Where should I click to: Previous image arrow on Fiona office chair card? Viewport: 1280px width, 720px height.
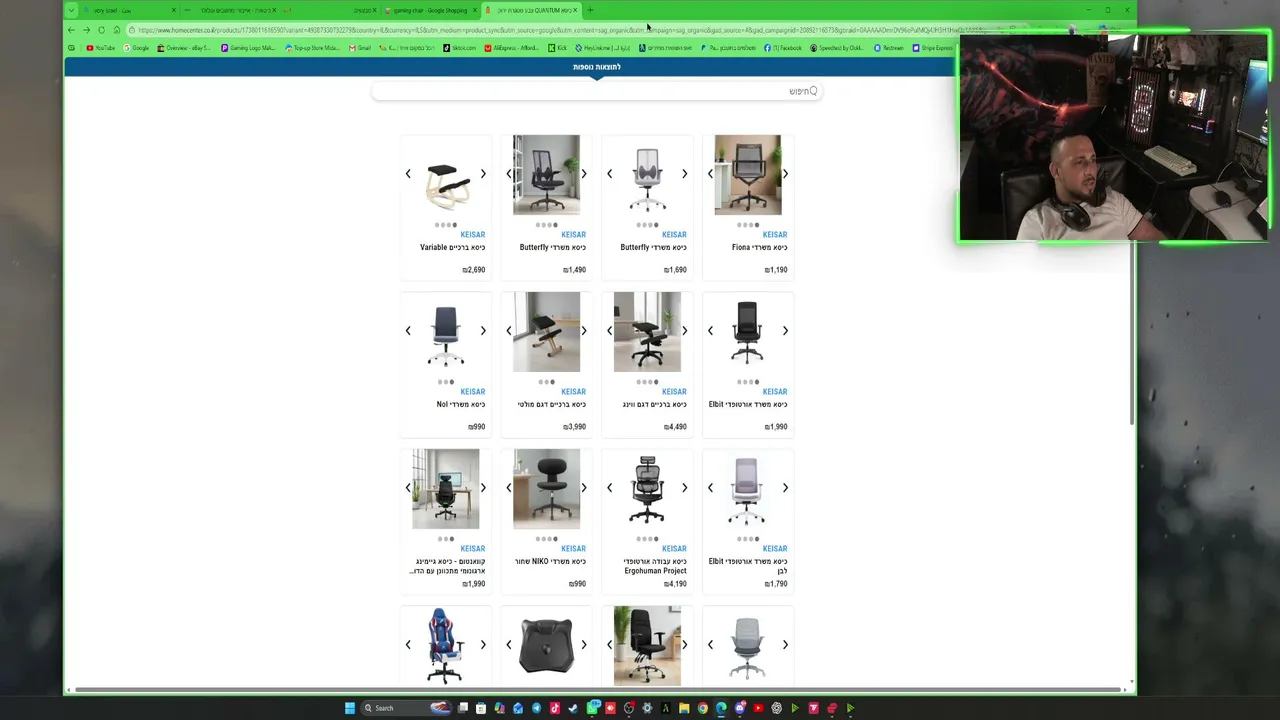click(x=710, y=174)
